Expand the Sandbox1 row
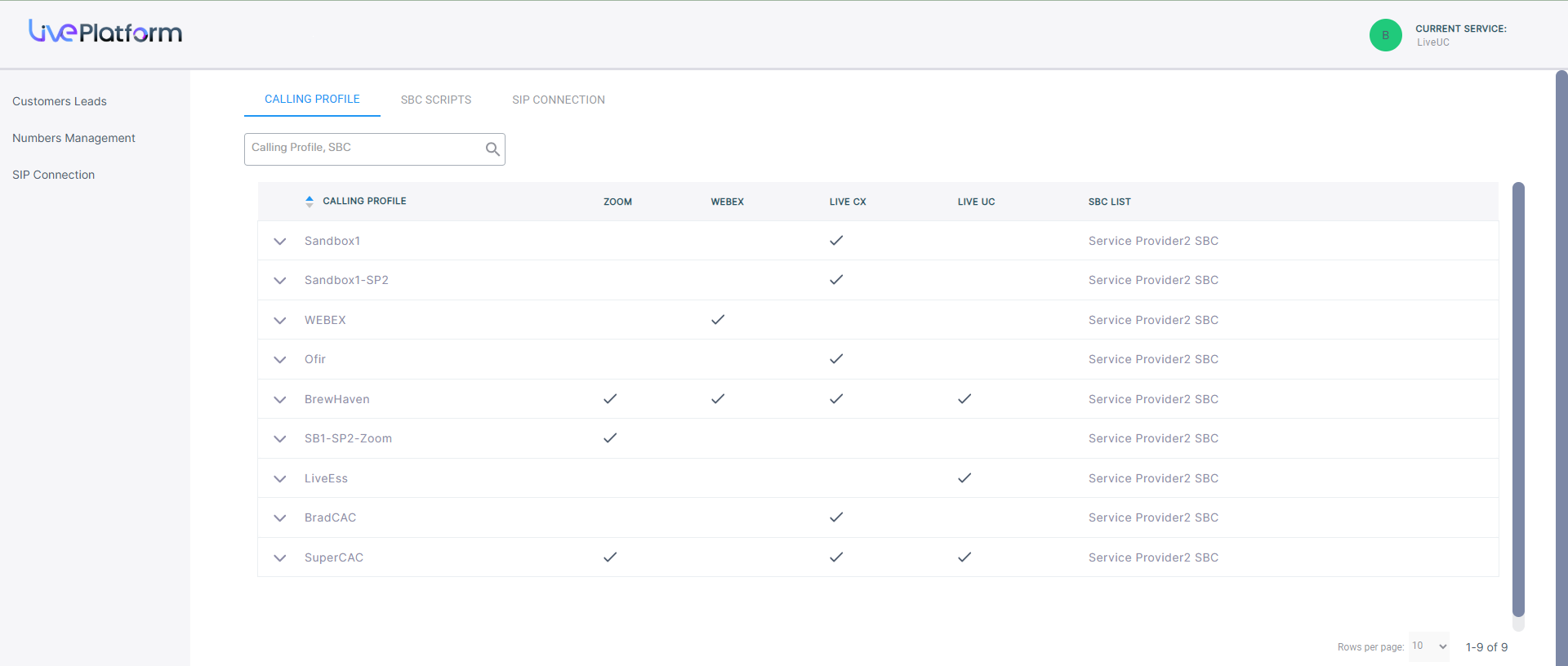 point(280,242)
